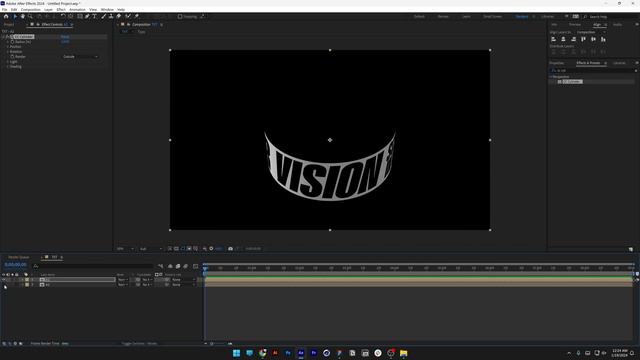640x360 pixels.
Task: Select the Pen tool
Action: [87, 16]
